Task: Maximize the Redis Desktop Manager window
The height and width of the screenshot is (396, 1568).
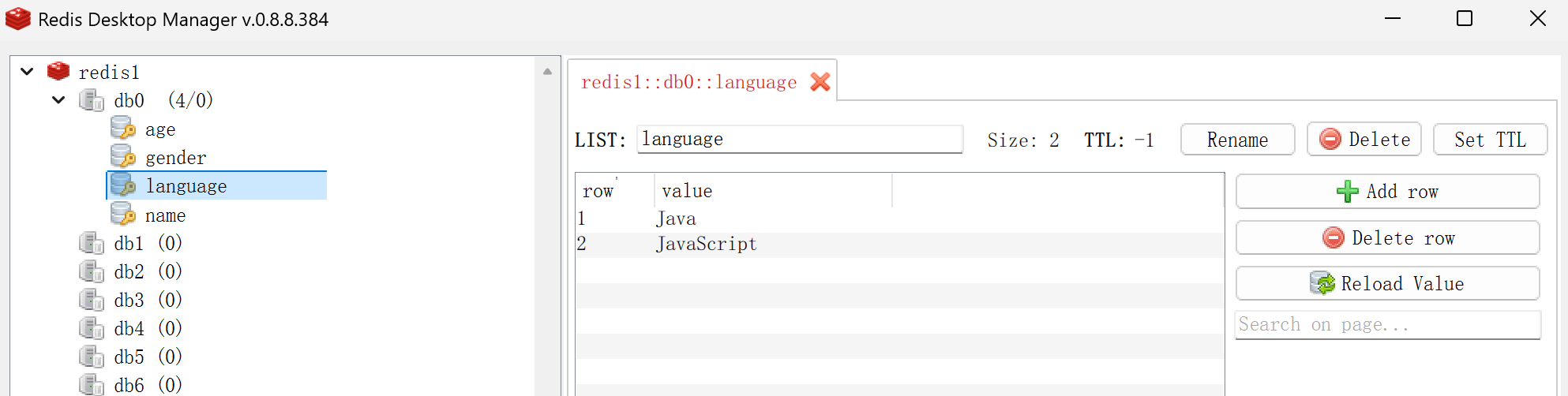Action: [1465, 18]
